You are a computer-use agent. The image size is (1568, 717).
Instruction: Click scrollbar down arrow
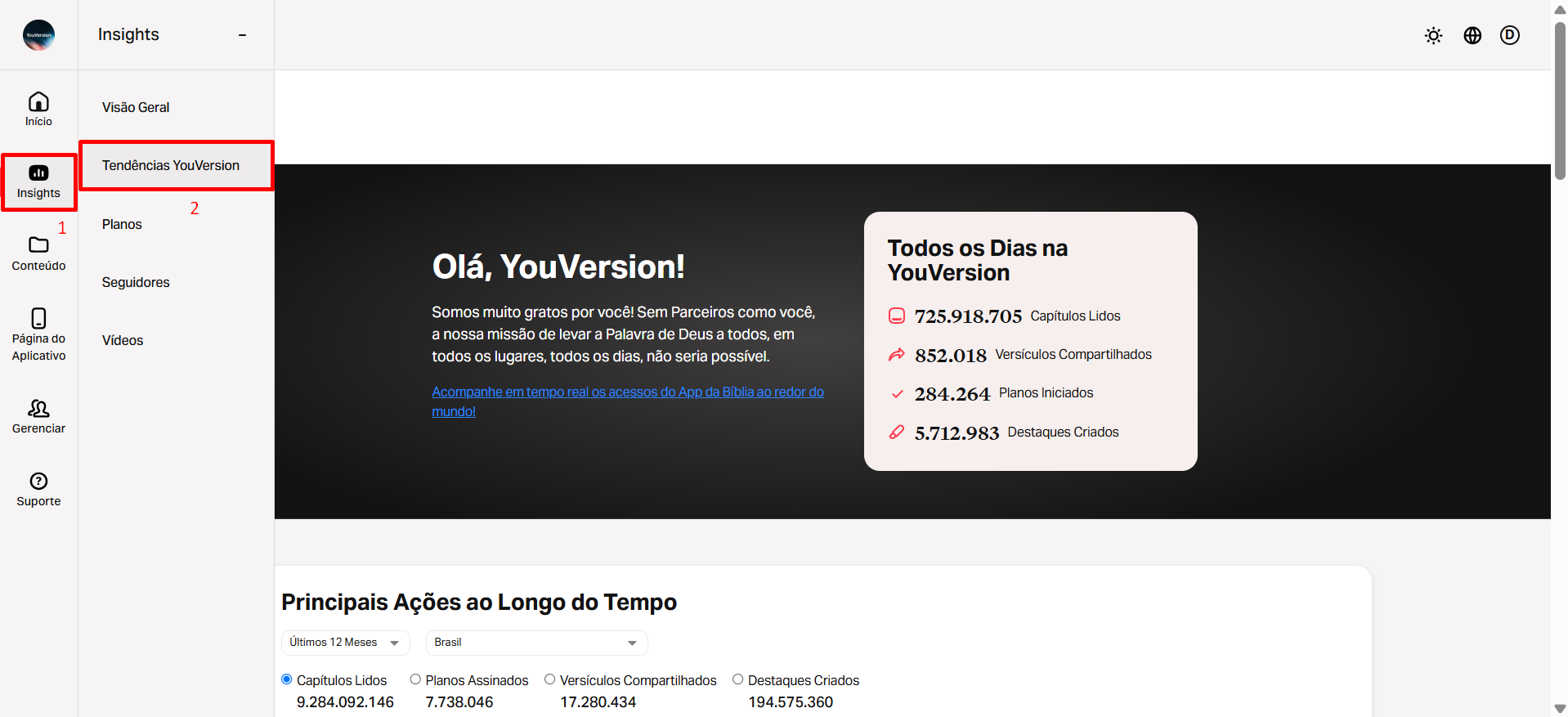[1560, 708]
